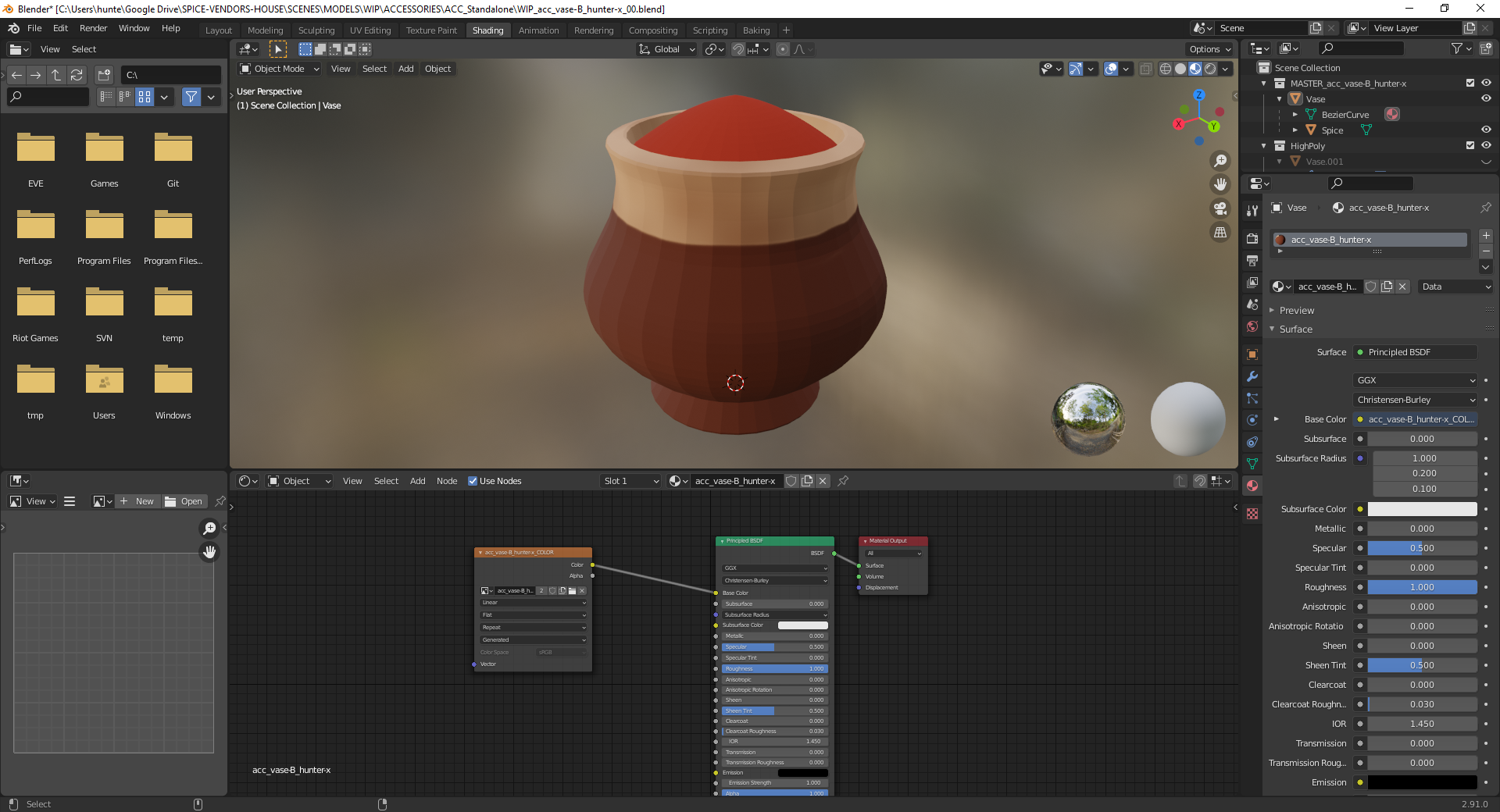
Task: Open the Render menu
Action: click(x=93, y=28)
